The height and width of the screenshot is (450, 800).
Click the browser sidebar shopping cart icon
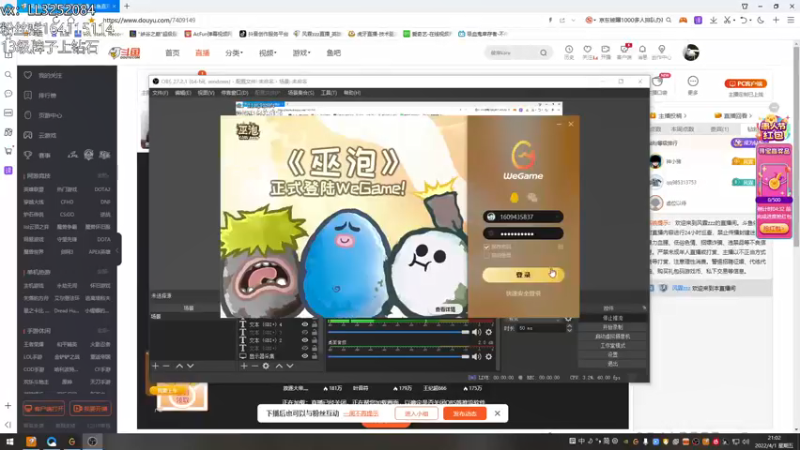(8, 151)
